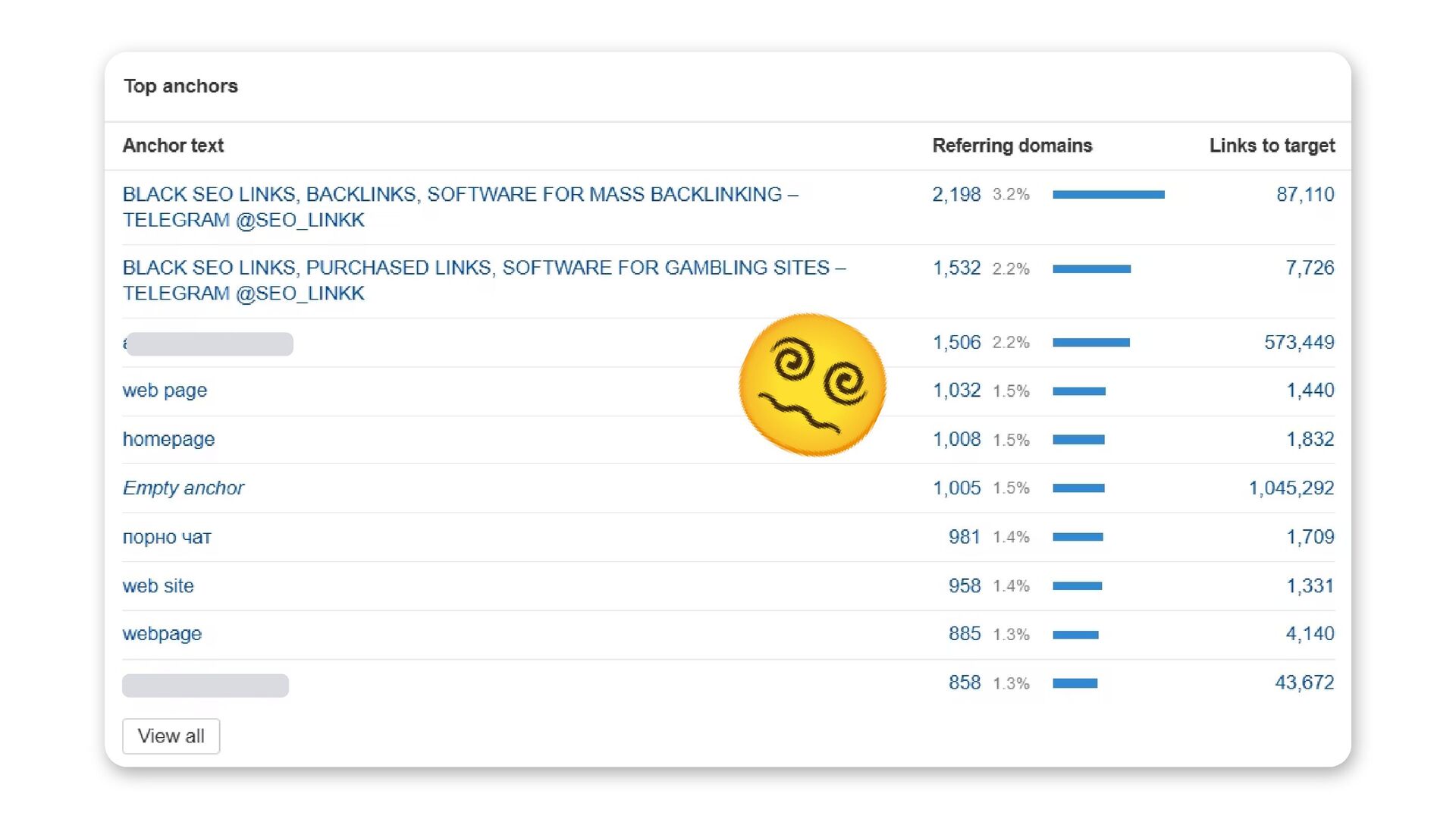Click referring domains count 981
Viewport: 1456px width, 819px height.
tap(965, 537)
